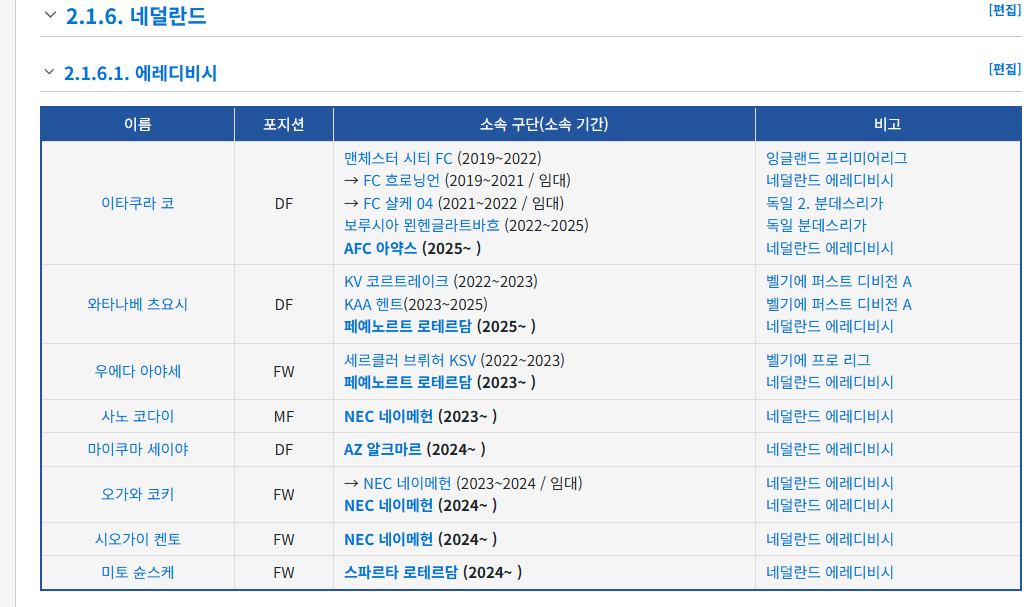Collapse the 2.1.6. 네덜란드 section chevron

(50, 15)
